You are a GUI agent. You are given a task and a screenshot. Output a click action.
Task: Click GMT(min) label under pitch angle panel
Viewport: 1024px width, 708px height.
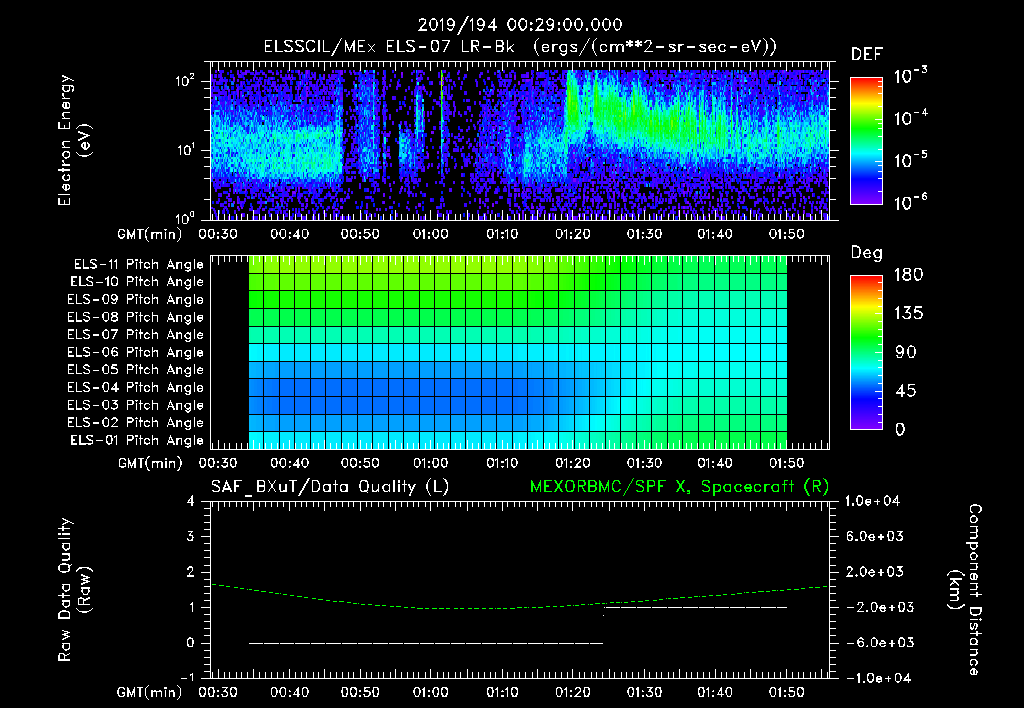coord(150,464)
